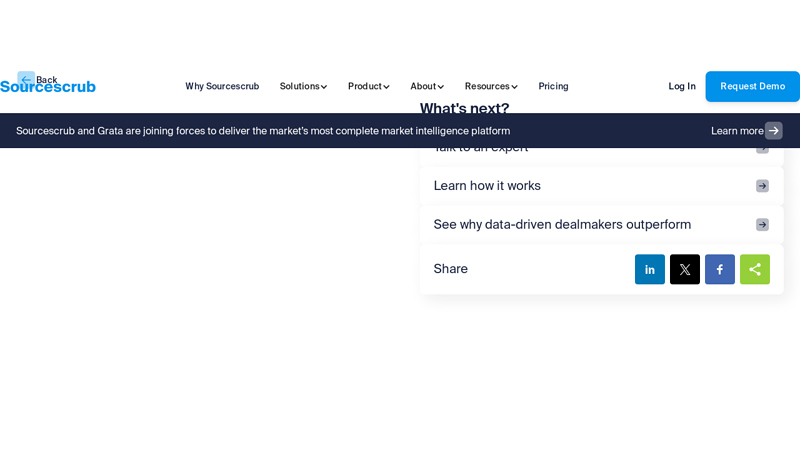800x450 pixels.
Task: Open the green ShareThis sharing icon
Action: pyautogui.click(x=755, y=269)
